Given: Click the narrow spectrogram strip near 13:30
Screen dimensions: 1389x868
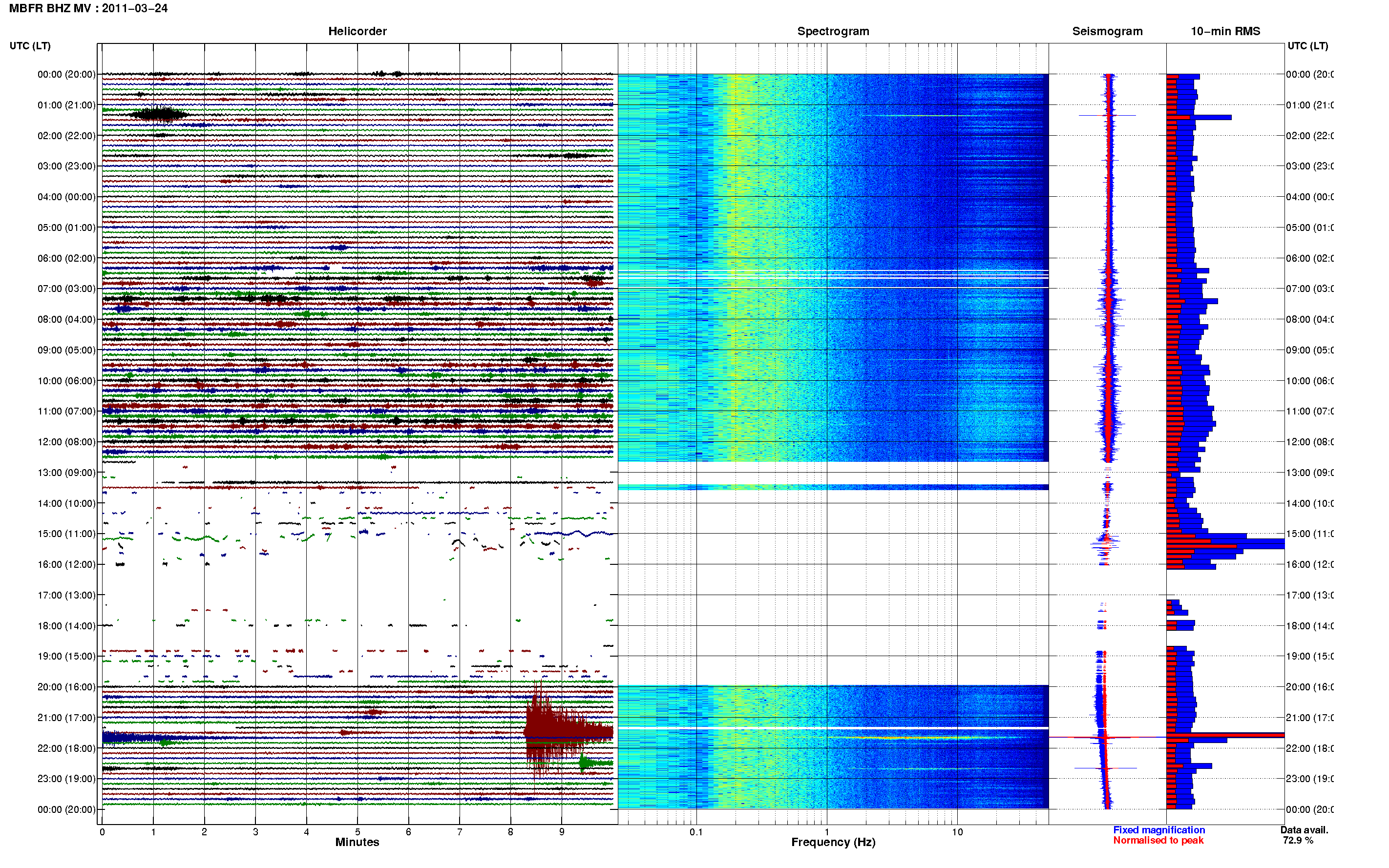Looking at the screenshot, I should coord(833,487).
